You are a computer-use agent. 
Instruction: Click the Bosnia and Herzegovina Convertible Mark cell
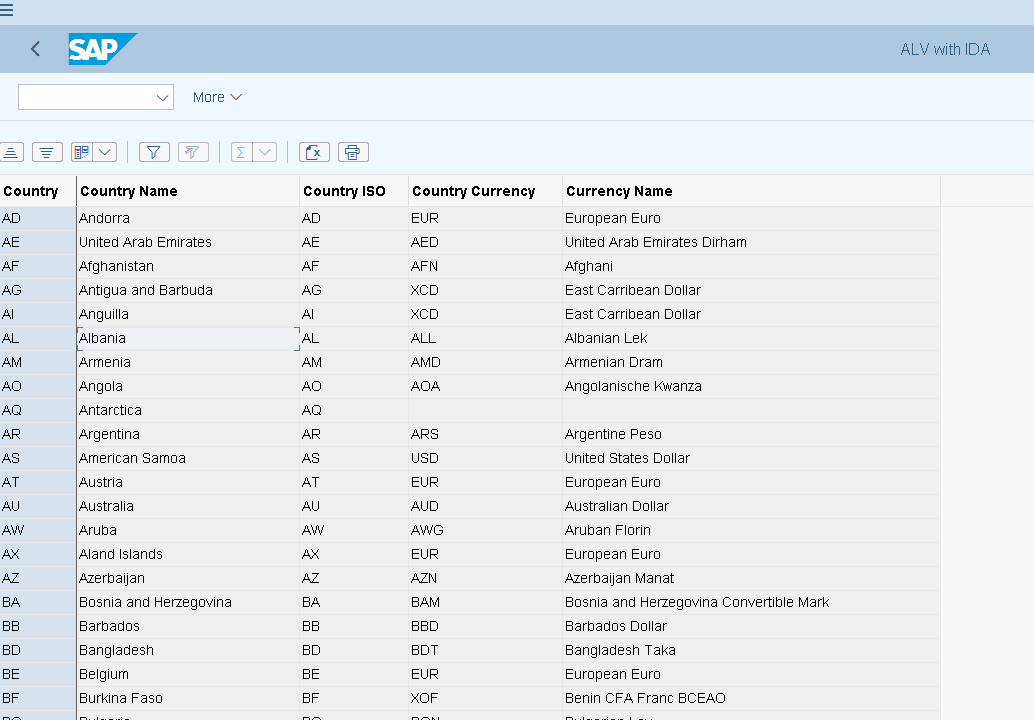[x=752, y=603]
